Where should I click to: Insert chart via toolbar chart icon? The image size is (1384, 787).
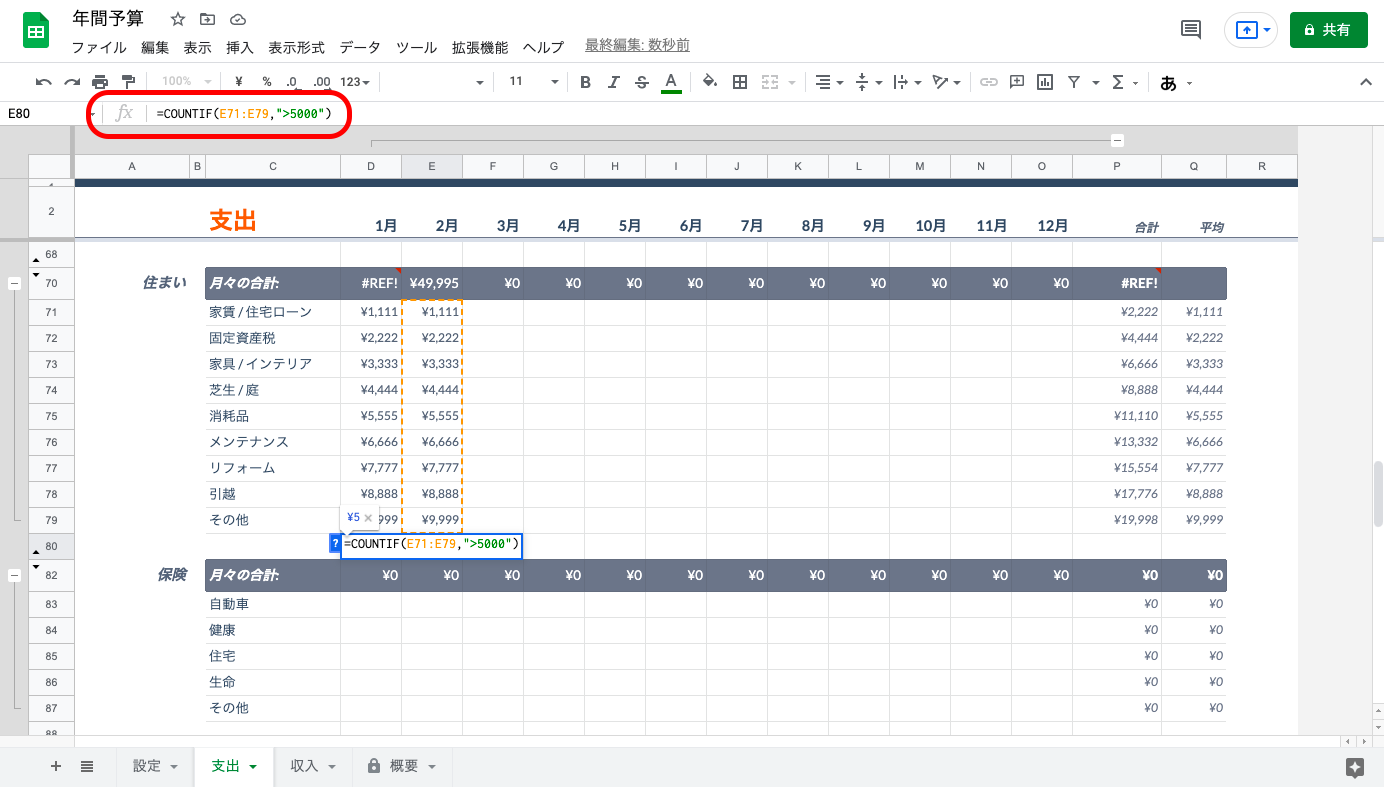click(1045, 82)
